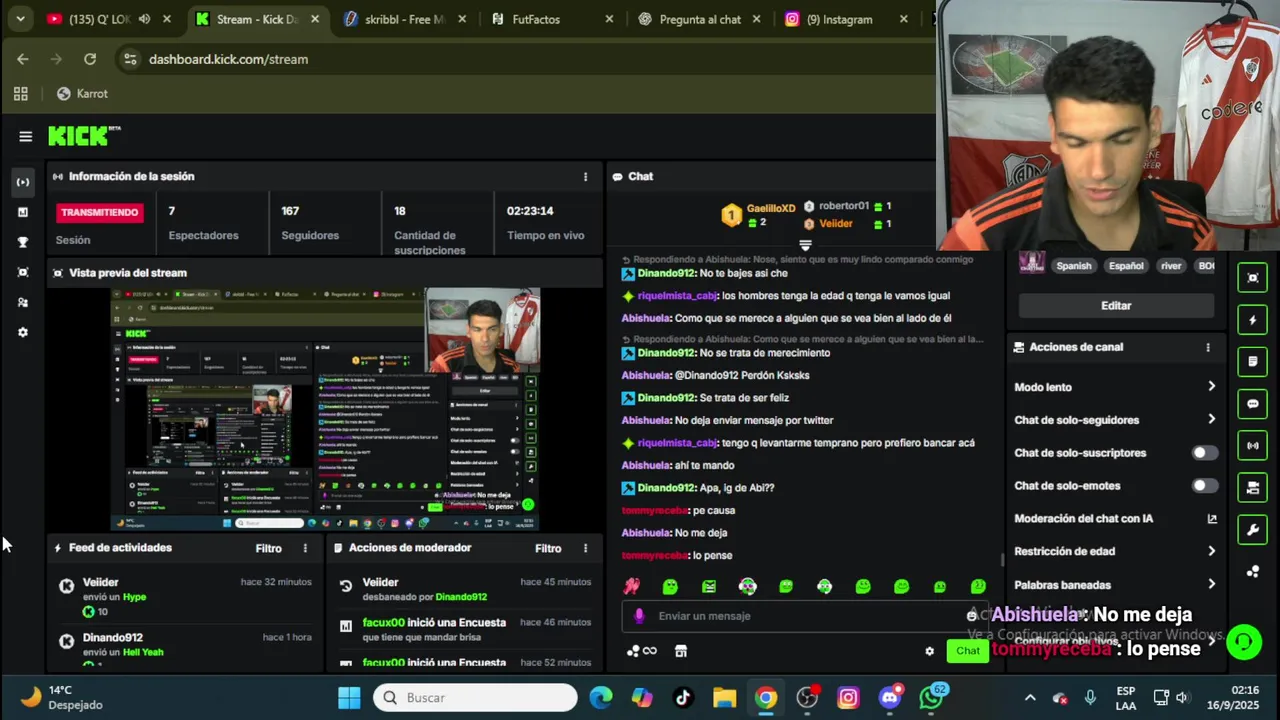
Task: Open Windows Start menu
Action: pyautogui.click(x=349, y=697)
